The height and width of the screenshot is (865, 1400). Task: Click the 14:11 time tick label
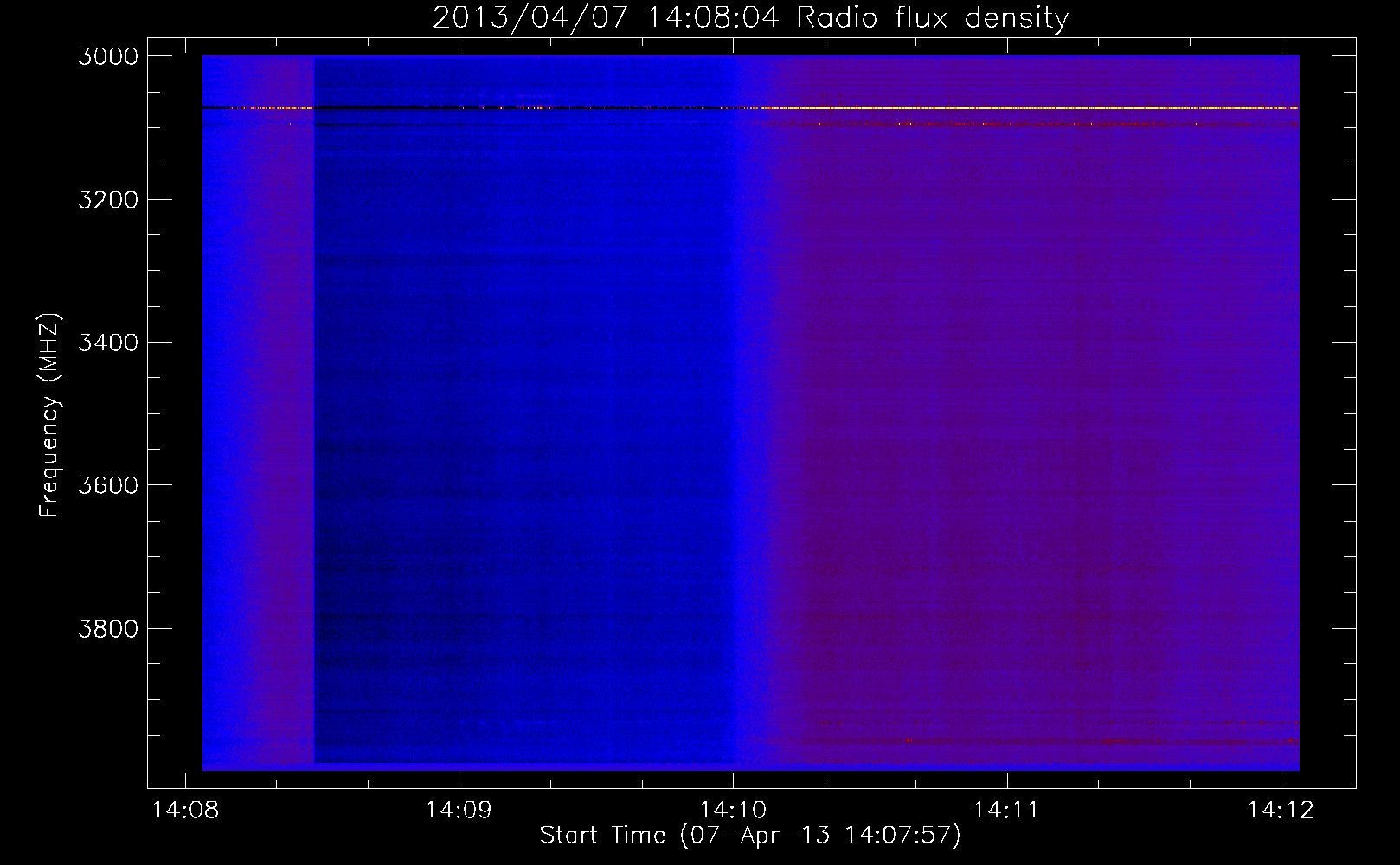(x=1006, y=811)
